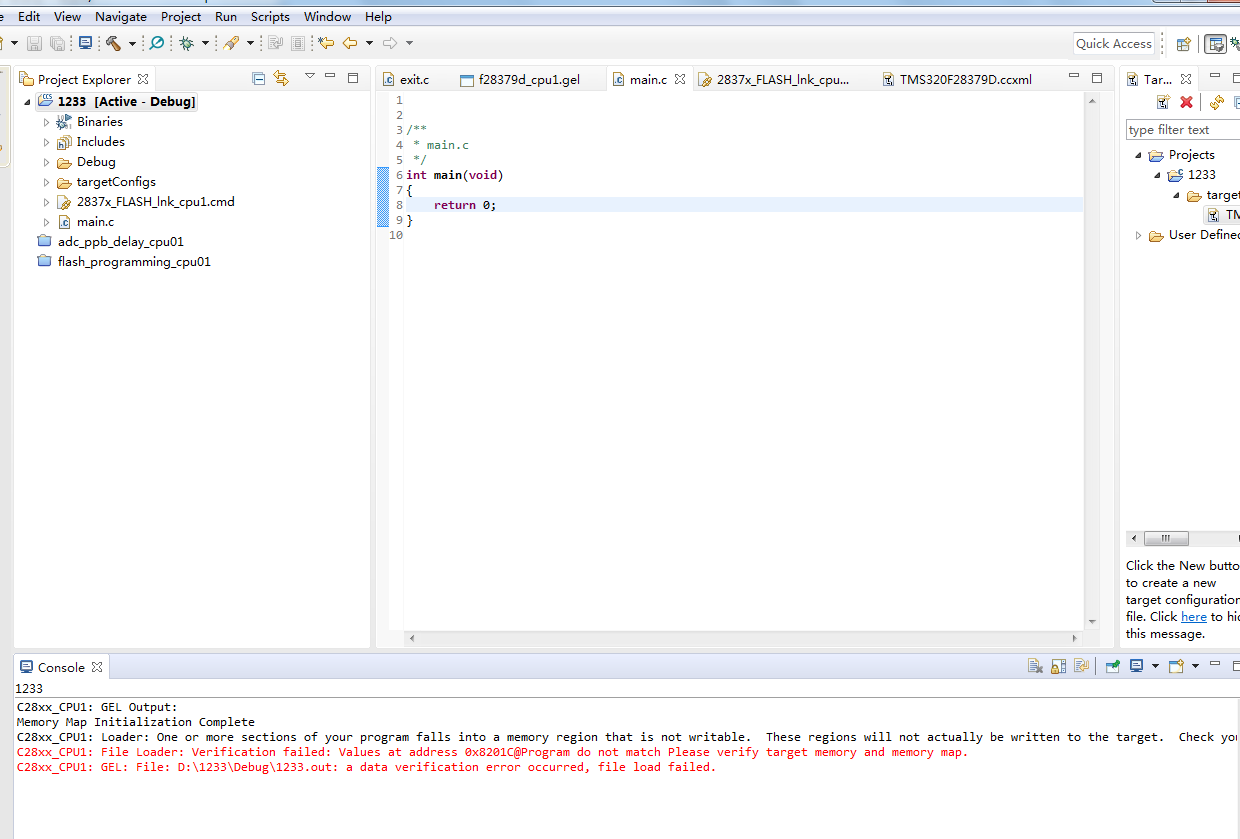Select main.c in Project Explorer
The image size is (1240, 839).
tap(95, 222)
